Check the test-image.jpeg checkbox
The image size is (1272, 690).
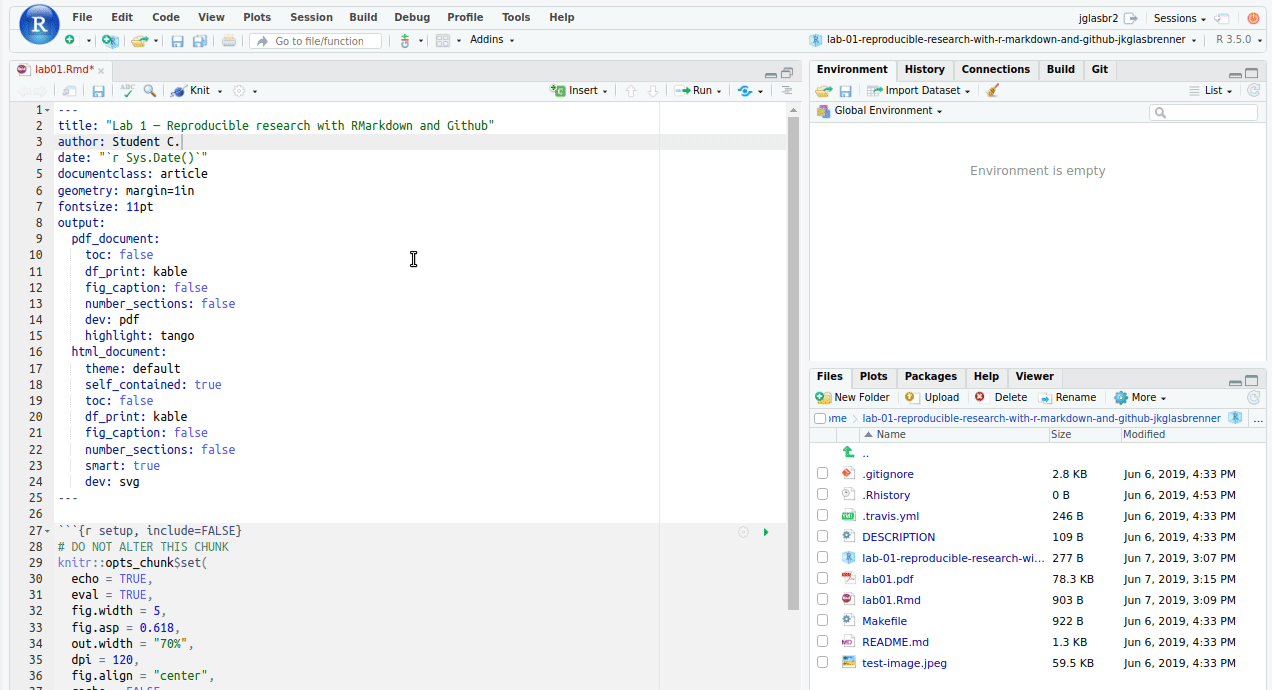(822, 662)
